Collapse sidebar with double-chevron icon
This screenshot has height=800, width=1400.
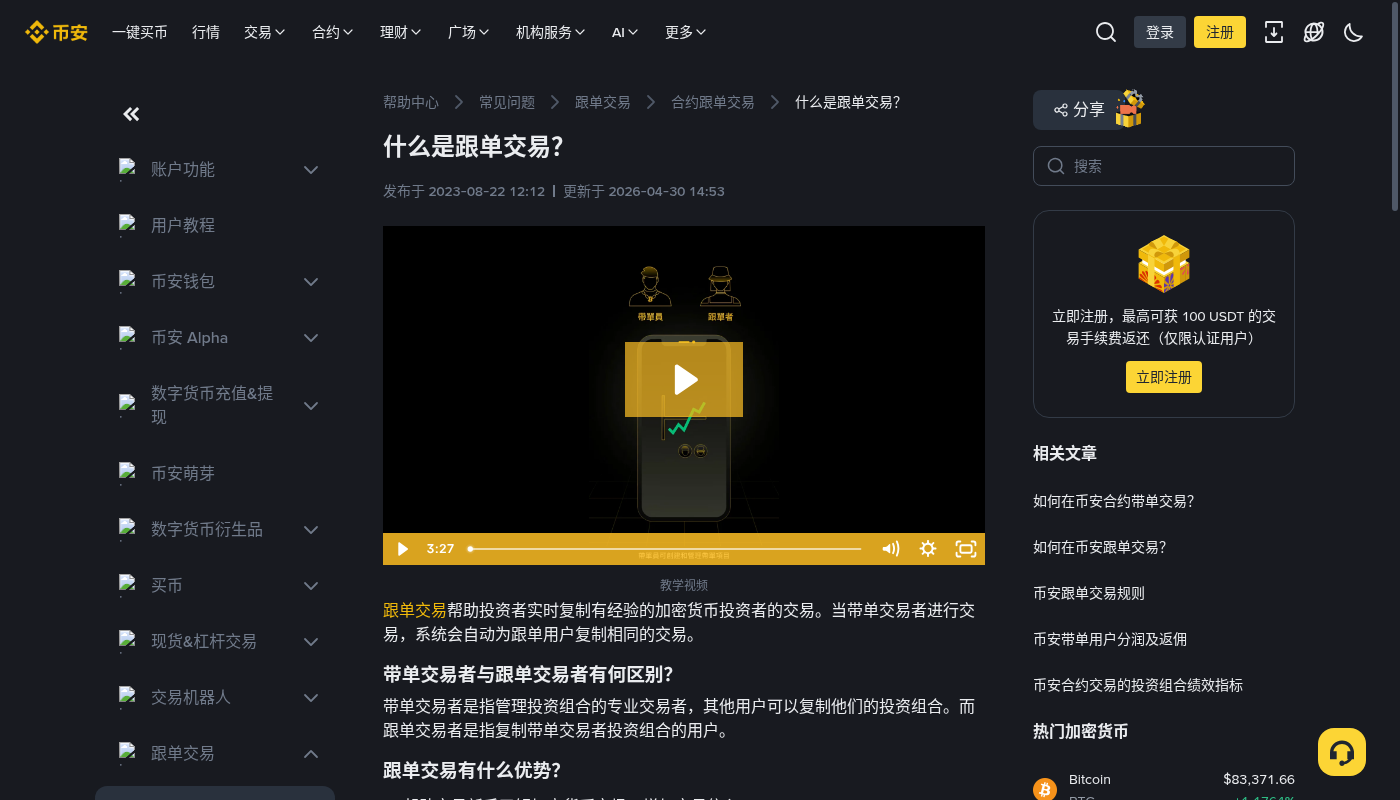point(131,114)
